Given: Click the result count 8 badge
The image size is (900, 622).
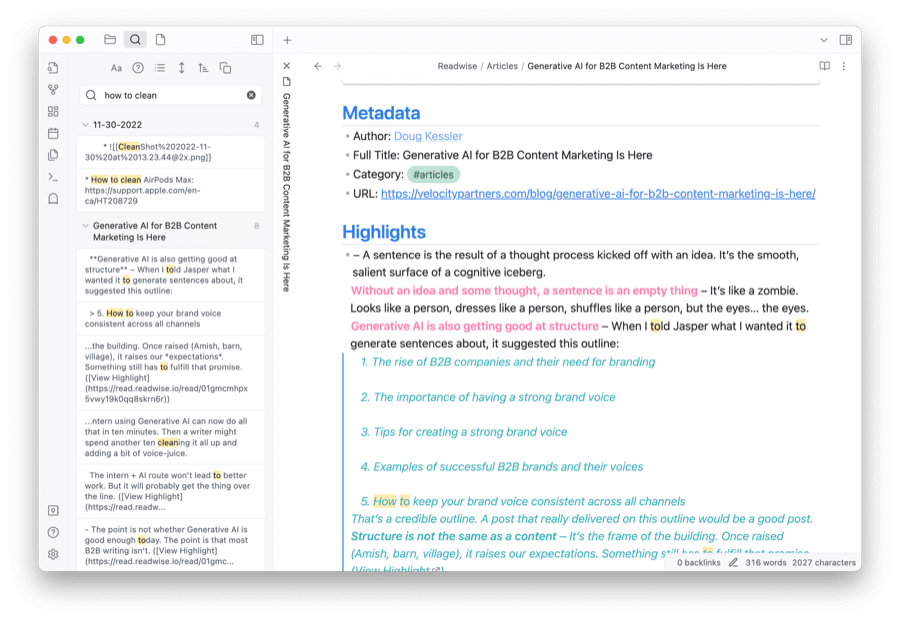Looking at the screenshot, I should click(257, 226).
